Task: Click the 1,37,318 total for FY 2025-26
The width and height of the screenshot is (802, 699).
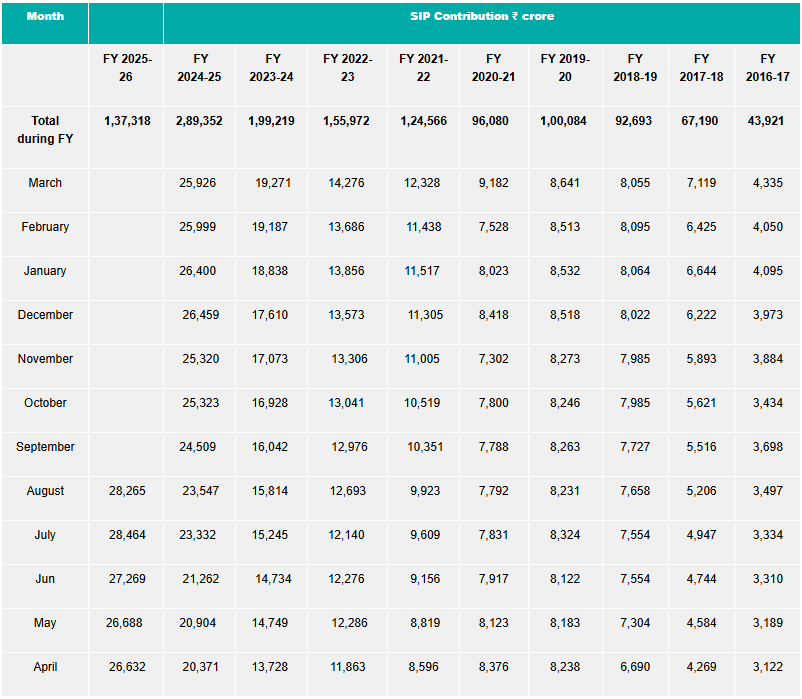Action: point(127,121)
